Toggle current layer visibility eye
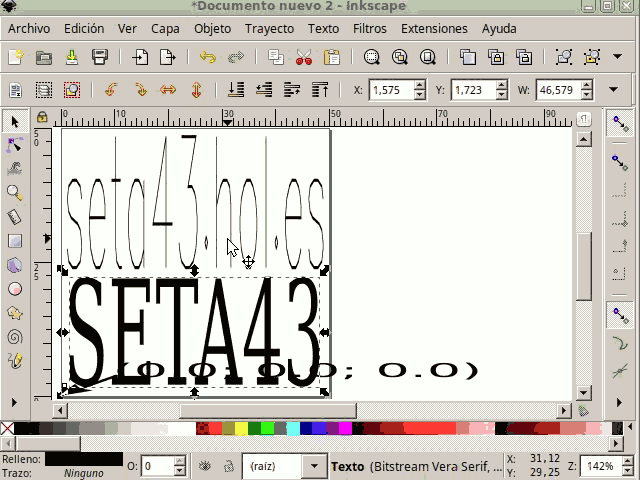This screenshot has width=640, height=480. tap(204, 466)
